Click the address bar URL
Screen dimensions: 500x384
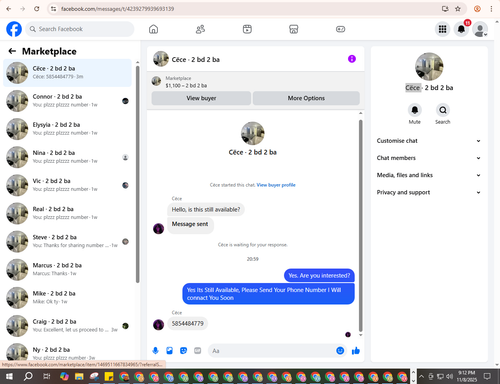[117, 9]
